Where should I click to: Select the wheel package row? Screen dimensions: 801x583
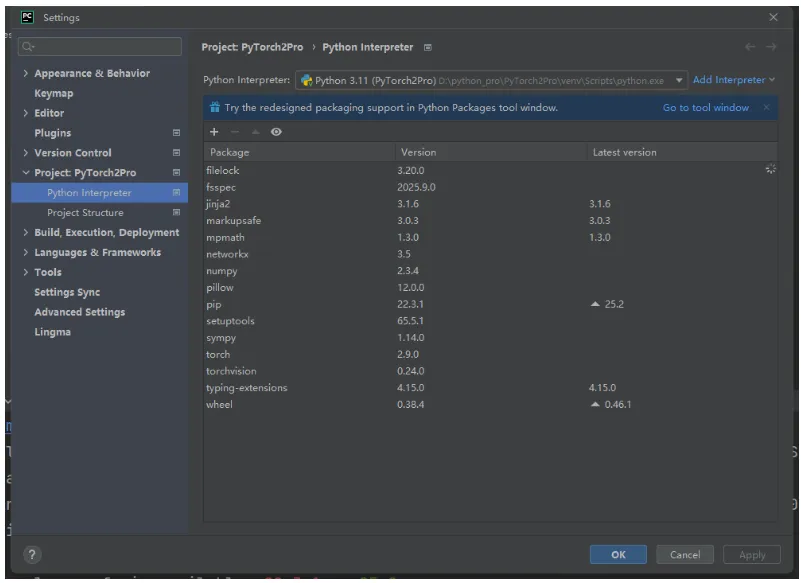[x=490, y=404]
